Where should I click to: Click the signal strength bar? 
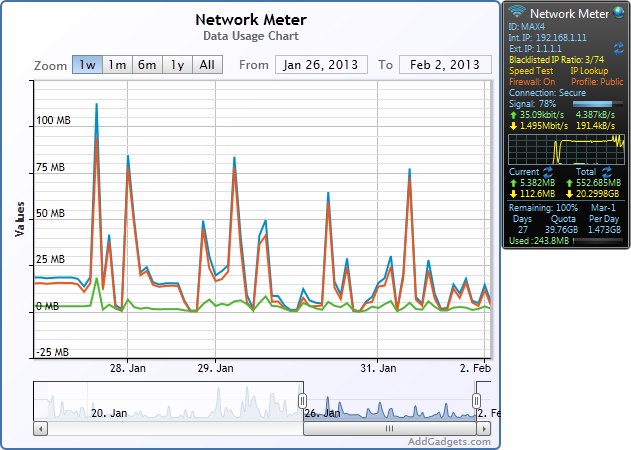(x=596, y=104)
